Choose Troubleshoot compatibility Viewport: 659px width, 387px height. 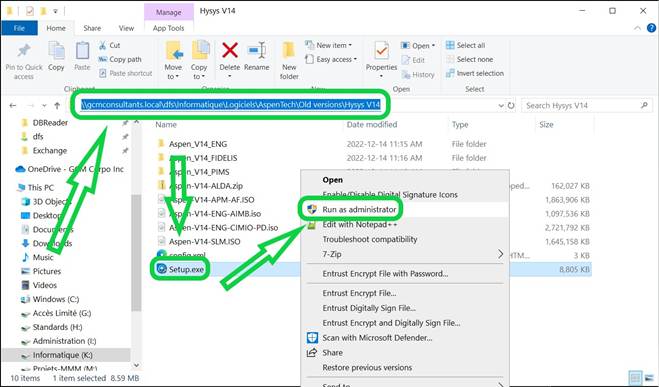click(x=370, y=239)
